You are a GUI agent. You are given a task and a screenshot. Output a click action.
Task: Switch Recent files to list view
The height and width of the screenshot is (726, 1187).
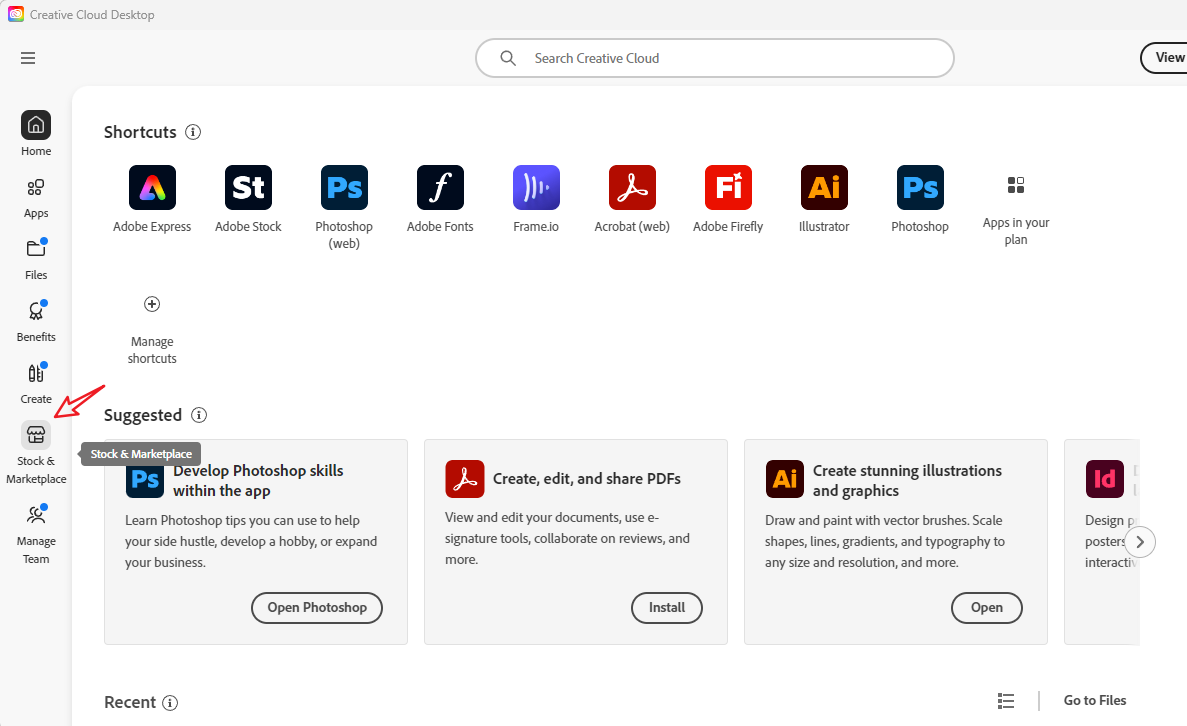pos(1006,701)
